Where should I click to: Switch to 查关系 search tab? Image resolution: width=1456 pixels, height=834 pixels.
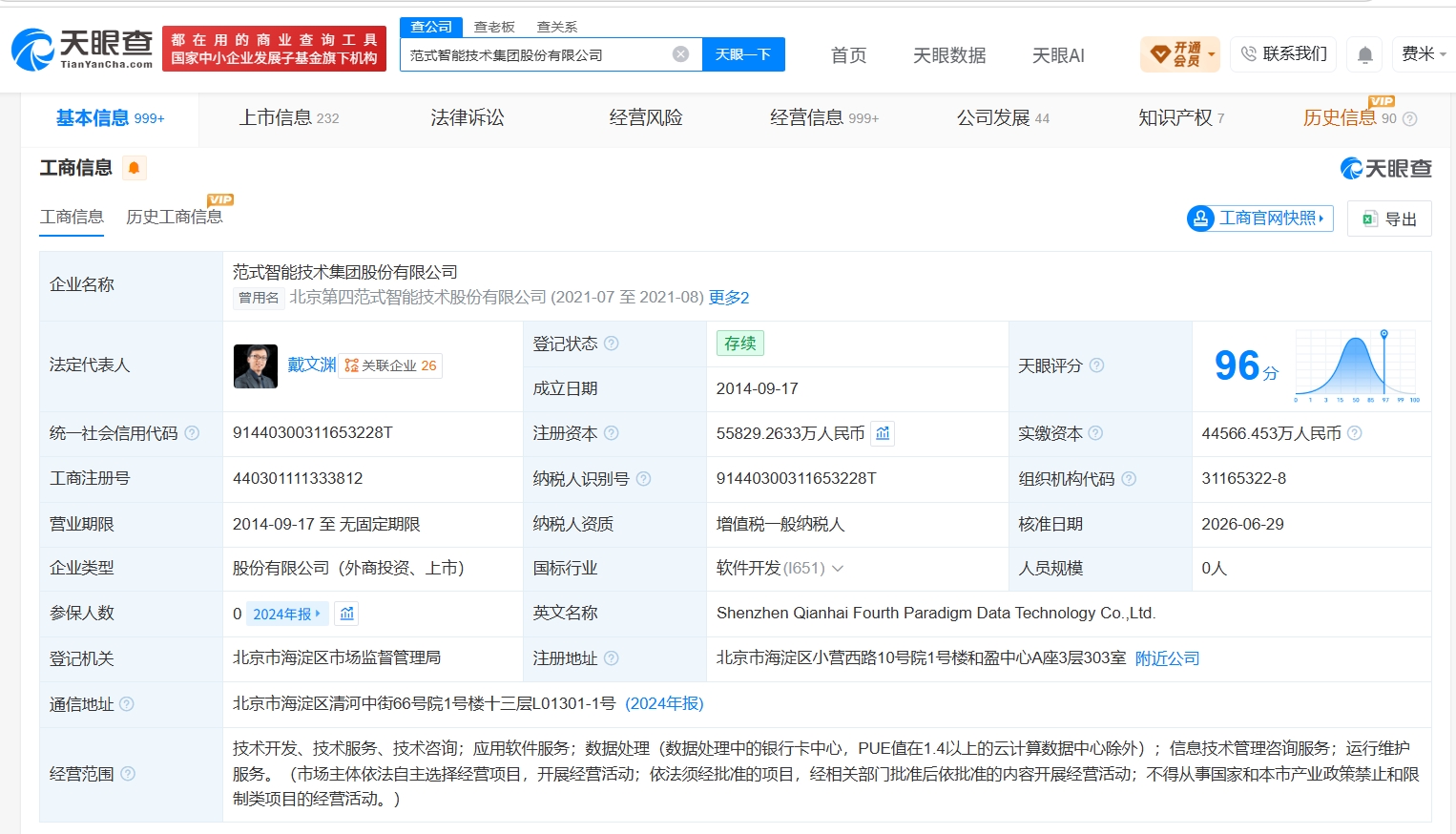click(x=557, y=27)
